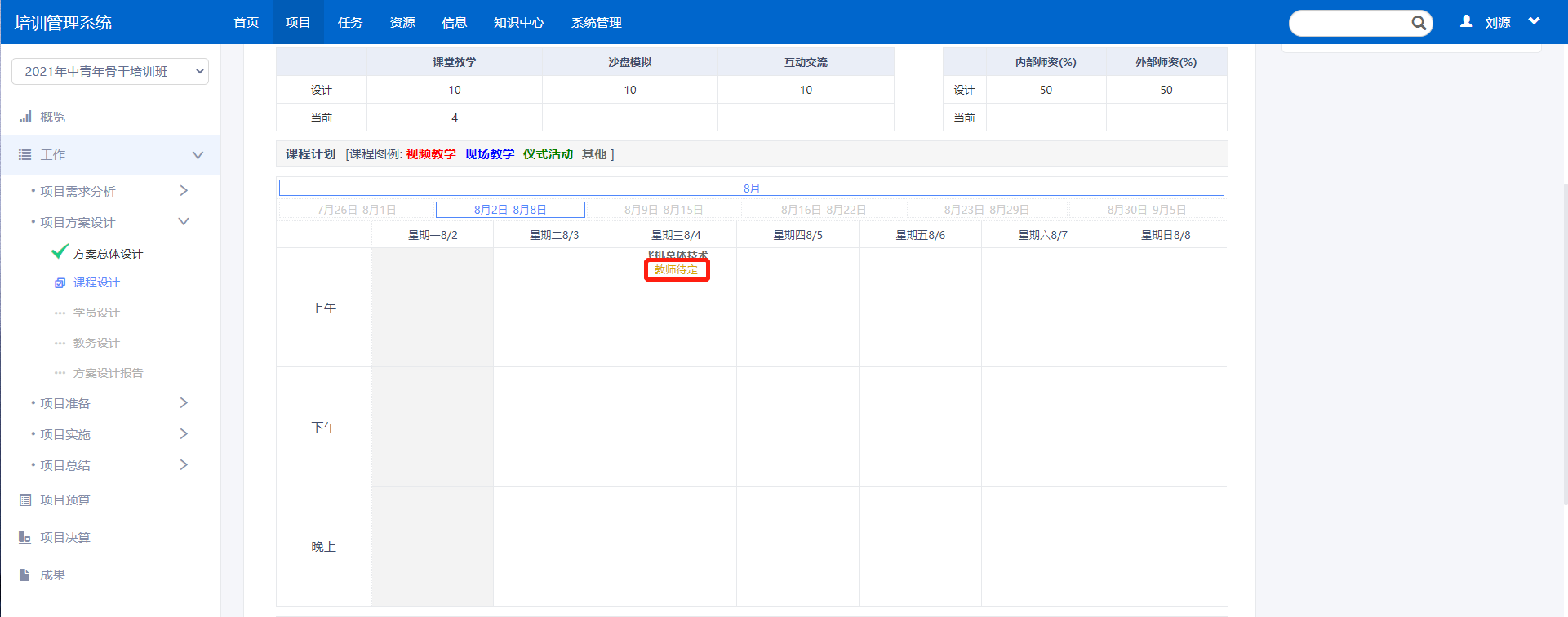Click the 项目决算 icon
1568x617 pixels.
click(x=25, y=537)
